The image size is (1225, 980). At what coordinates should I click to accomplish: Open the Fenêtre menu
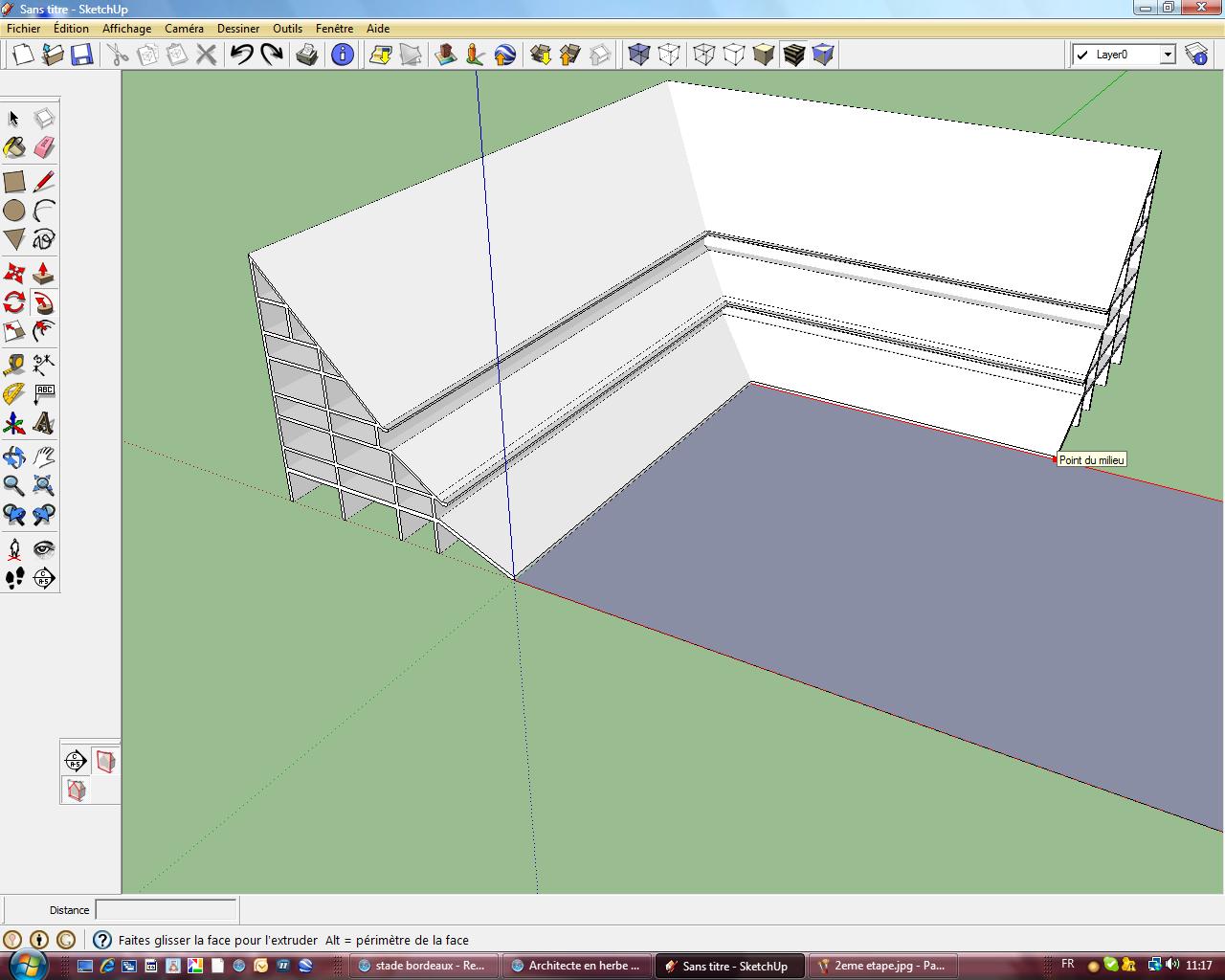pyautogui.click(x=334, y=29)
